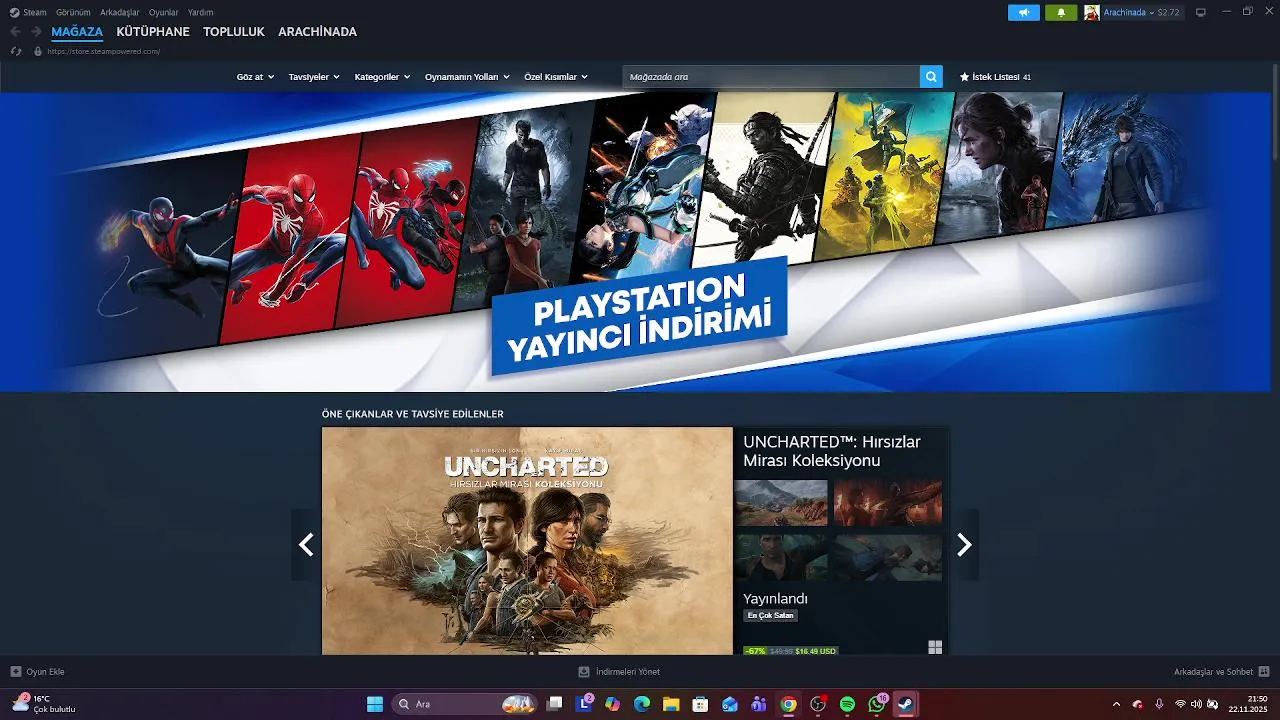Image resolution: width=1280 pixels, height=720 pixels.
Task: Click the Uncharted main capsule image
Action: pyautogui.click(x=527, y=541)
